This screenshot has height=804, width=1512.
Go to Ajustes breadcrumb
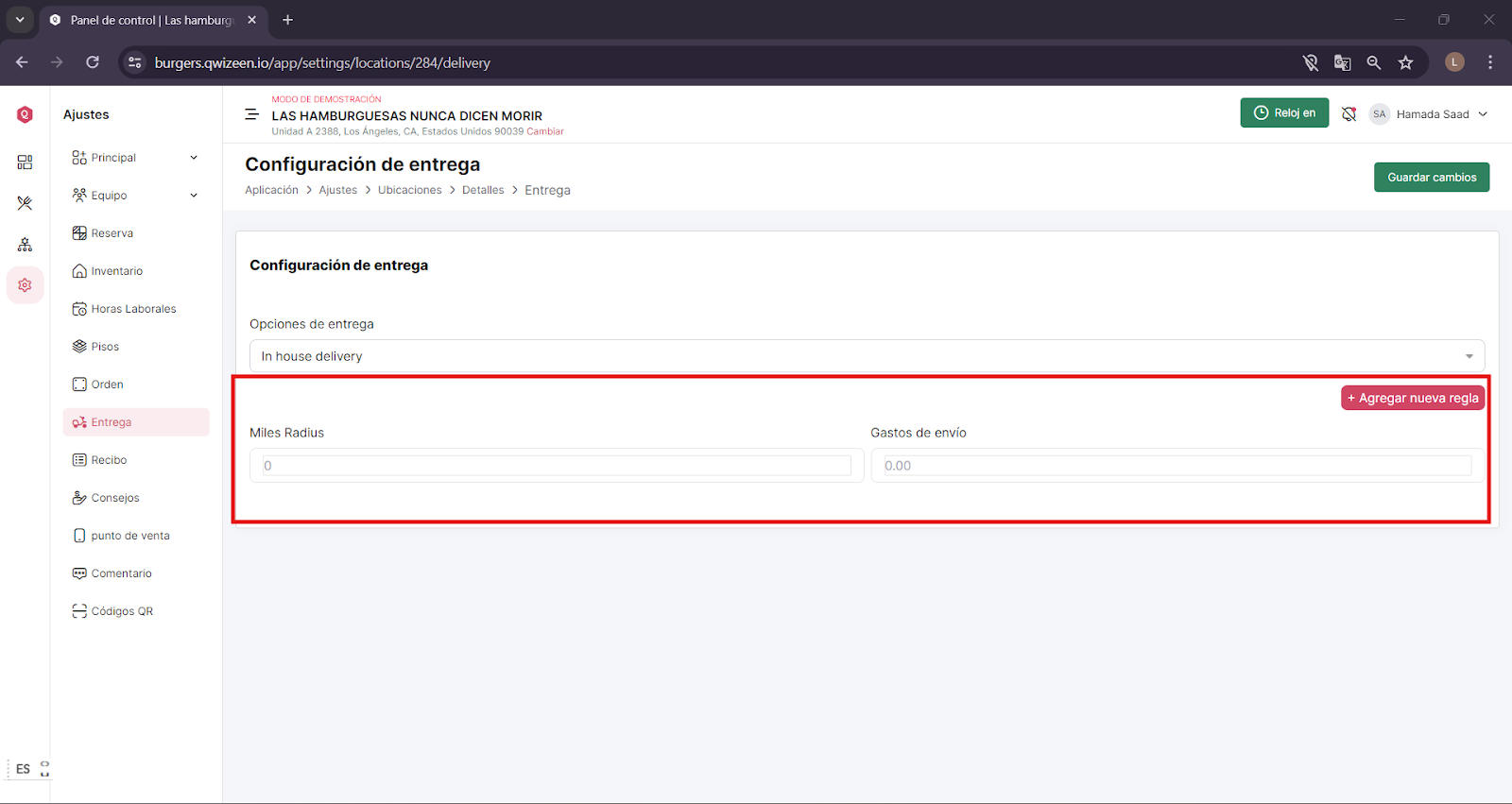pyautogui.click(x=338, y=190)
